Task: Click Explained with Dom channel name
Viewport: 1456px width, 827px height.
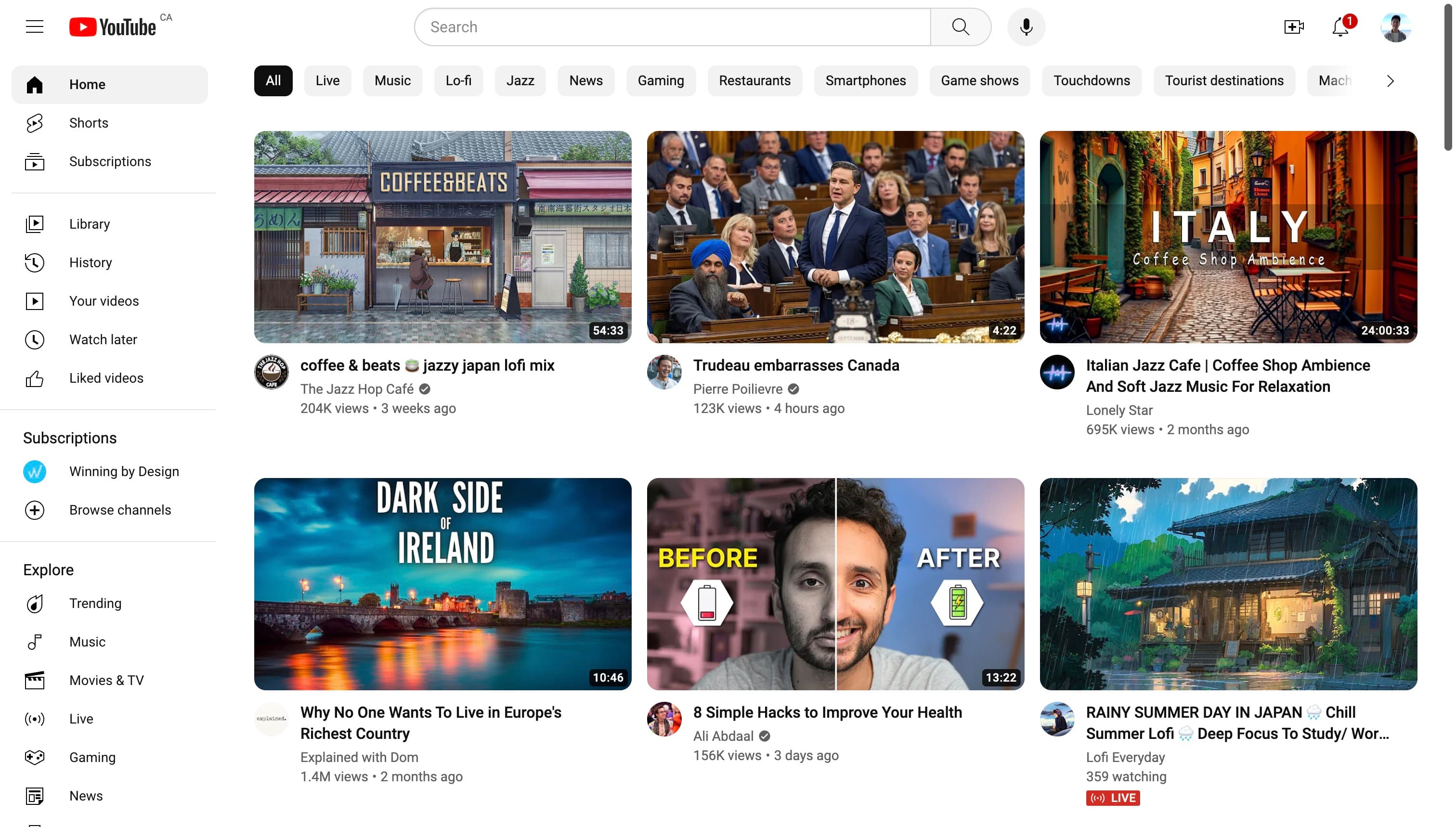Action: [x=359, y=757]
